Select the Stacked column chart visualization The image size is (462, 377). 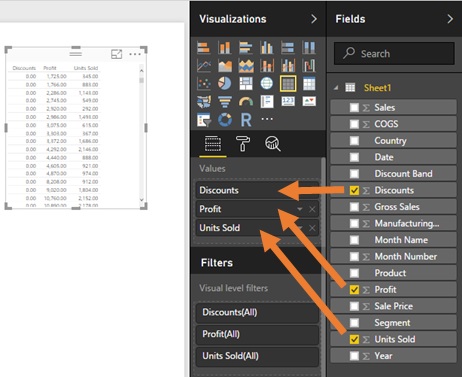click(225, 48)
